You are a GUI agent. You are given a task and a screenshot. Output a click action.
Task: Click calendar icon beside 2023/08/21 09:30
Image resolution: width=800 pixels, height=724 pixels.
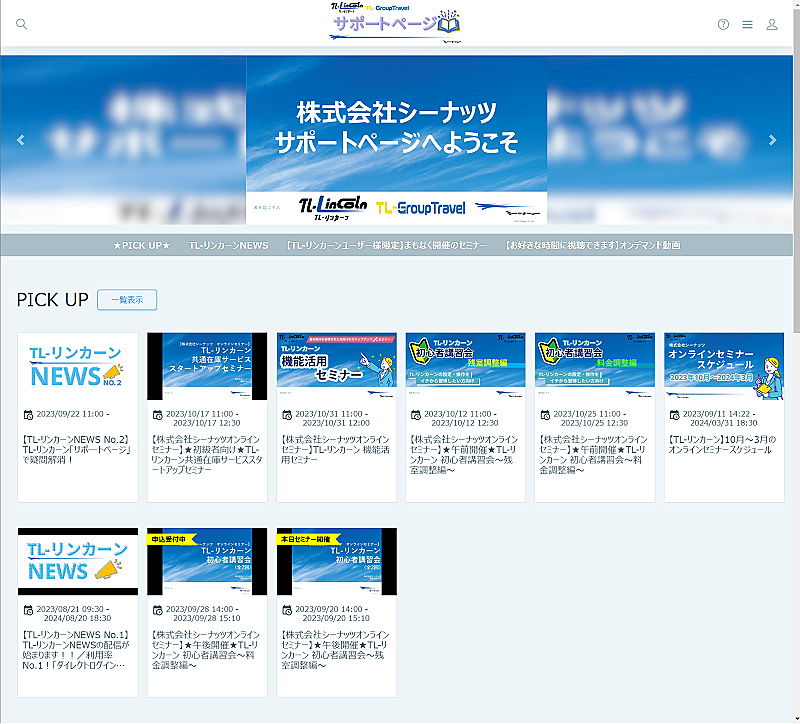[29, 610]
